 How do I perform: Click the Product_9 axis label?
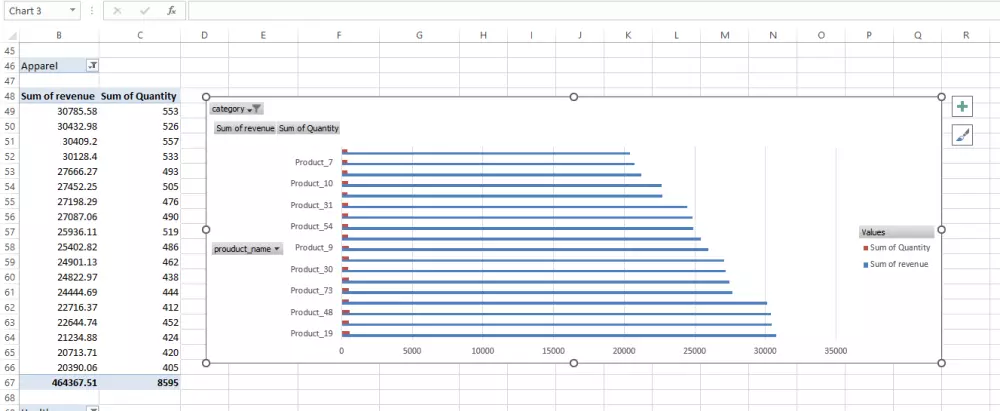tap(314, 247)
